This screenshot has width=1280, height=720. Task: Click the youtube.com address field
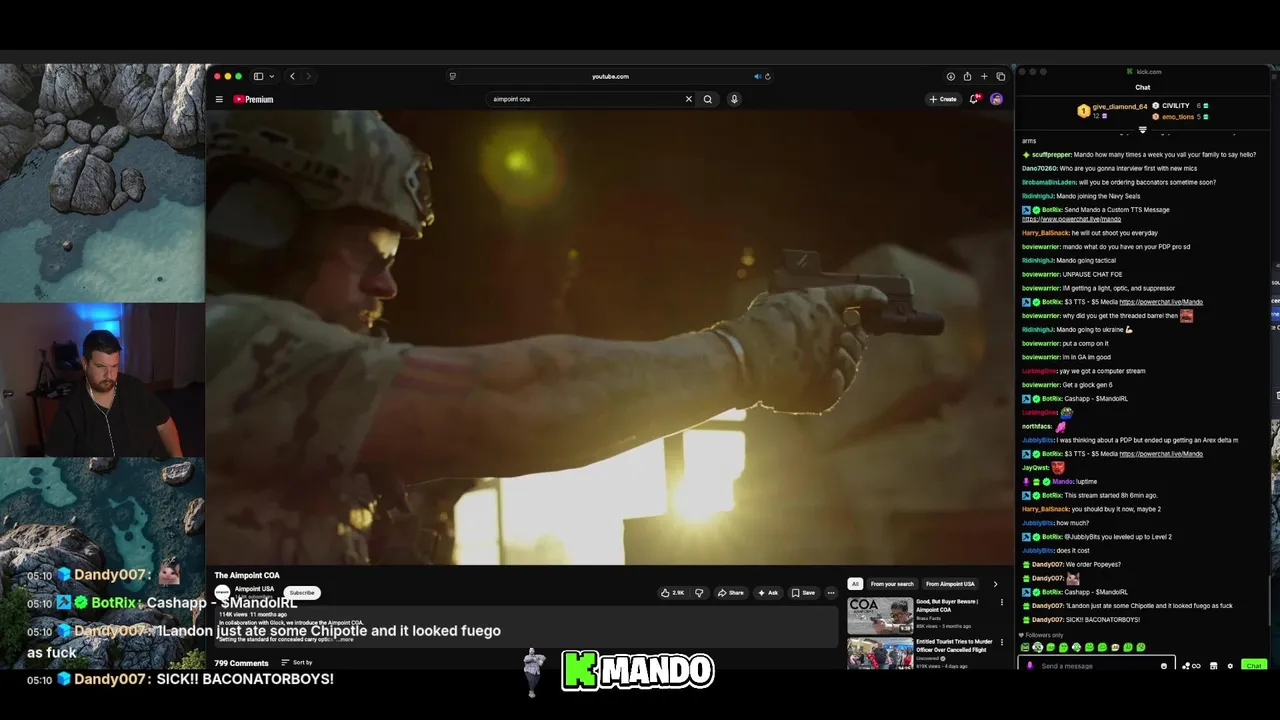point(610,76)
